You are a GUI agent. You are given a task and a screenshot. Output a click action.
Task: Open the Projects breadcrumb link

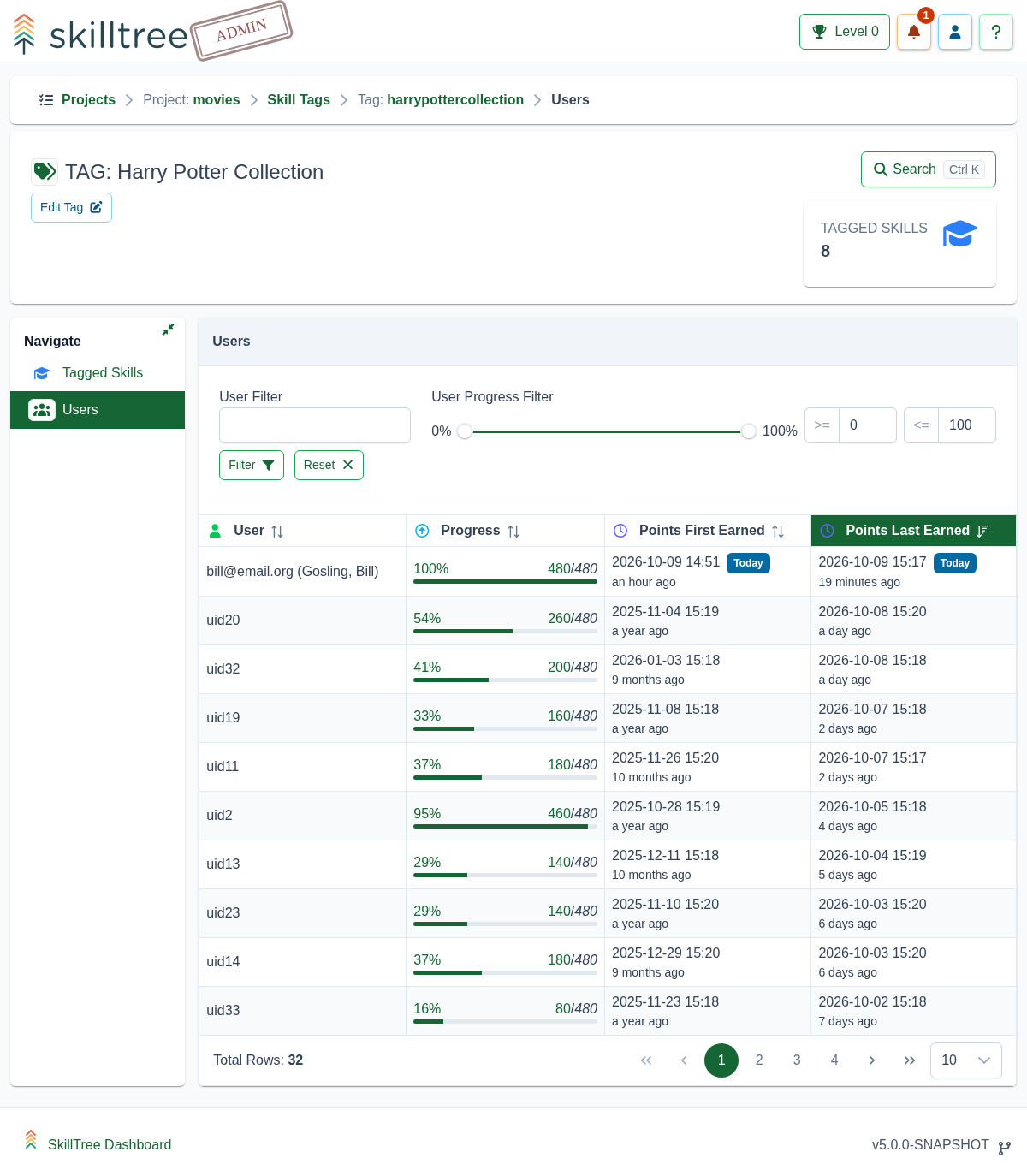pyautogui.click(x=88, y=100)
